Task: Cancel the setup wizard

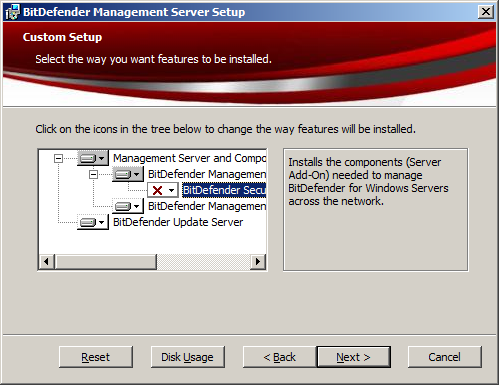Action: click(445, 357)
